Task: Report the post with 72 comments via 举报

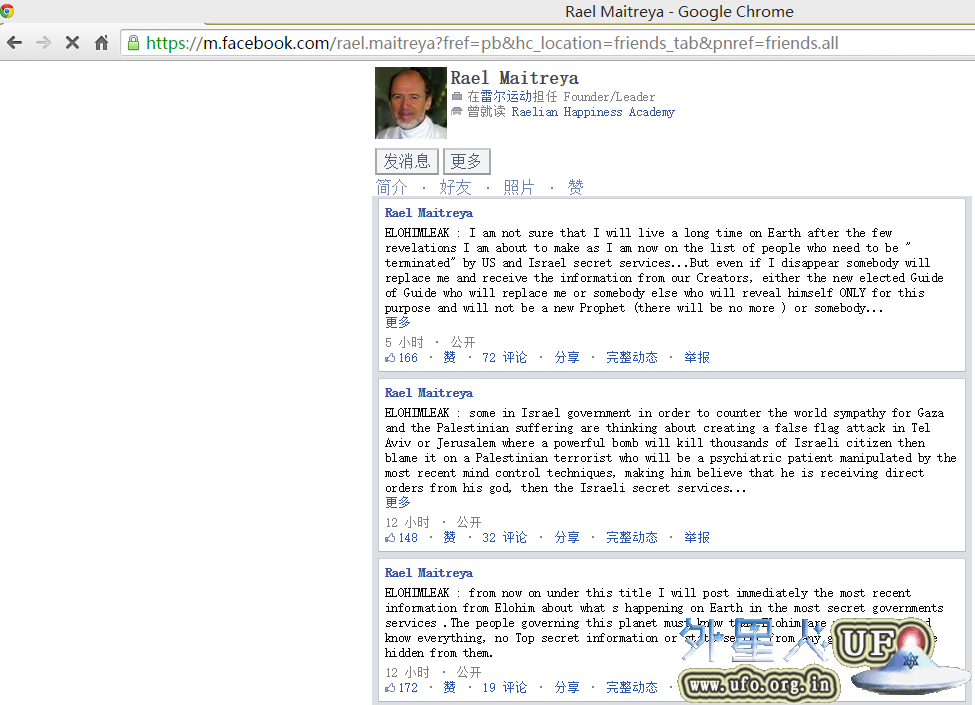Action: click(x=697, y=357)
